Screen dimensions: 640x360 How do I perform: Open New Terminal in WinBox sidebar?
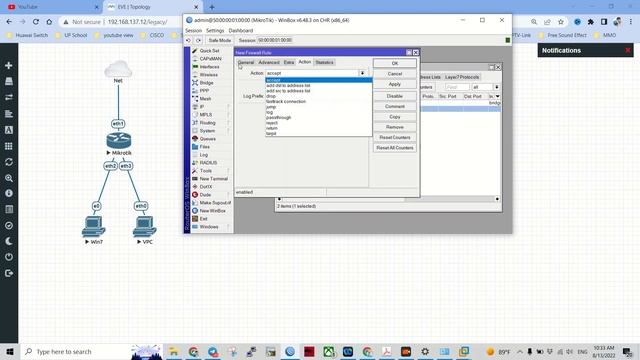click(213, 179)
